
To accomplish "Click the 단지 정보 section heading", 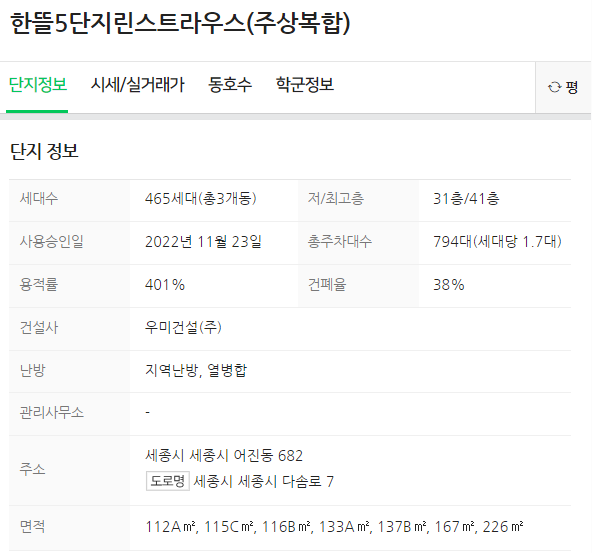I will (44, 152).
